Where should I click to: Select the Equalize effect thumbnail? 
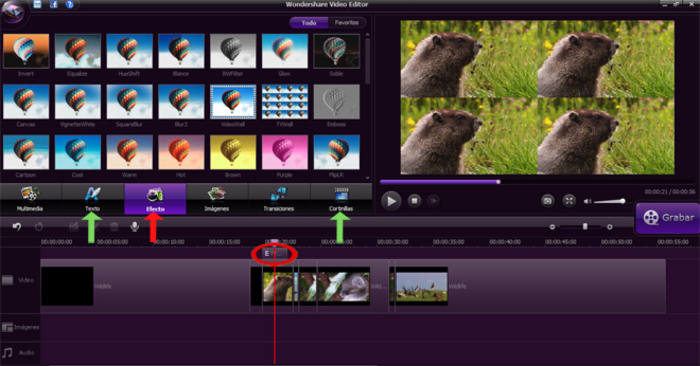tap(78, 51)
